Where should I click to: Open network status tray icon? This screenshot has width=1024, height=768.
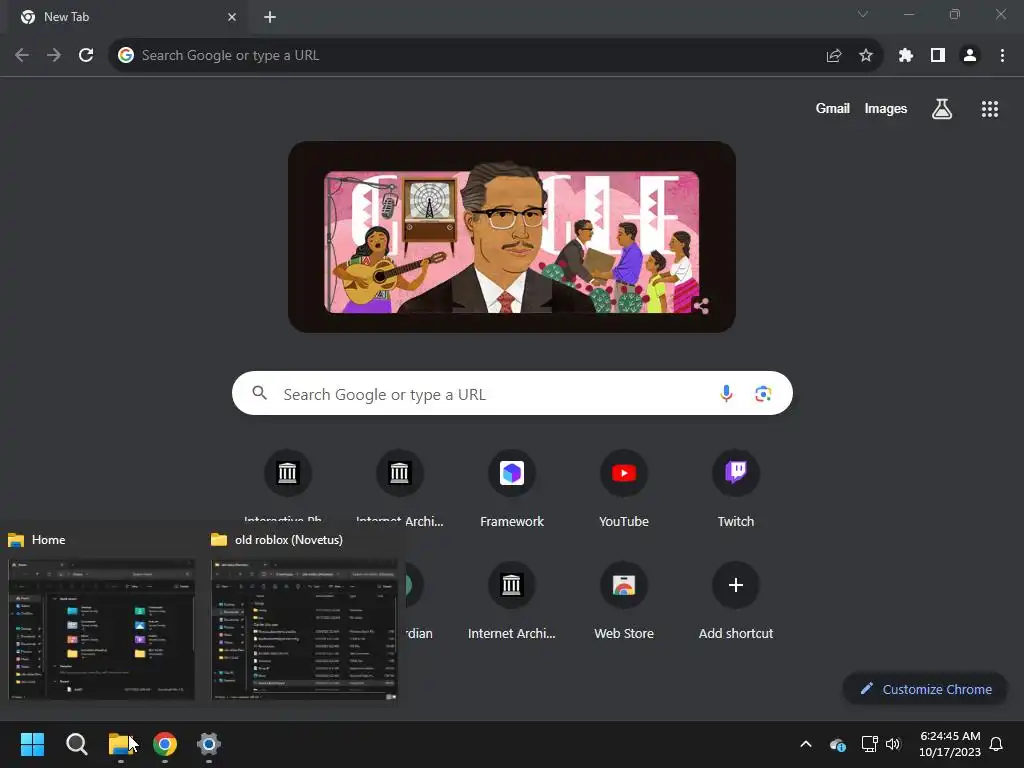pyautogui.click(x=869, y=744)
